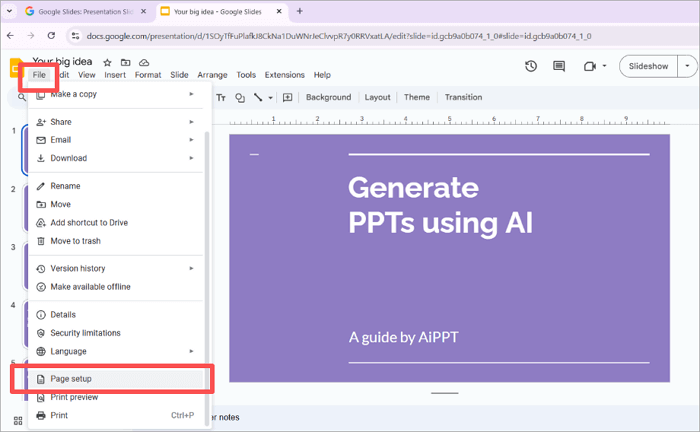This screenshot has height=432, width=700.
Task: Expand the Slideshow dropdown arrow
Action: [687, 66]
